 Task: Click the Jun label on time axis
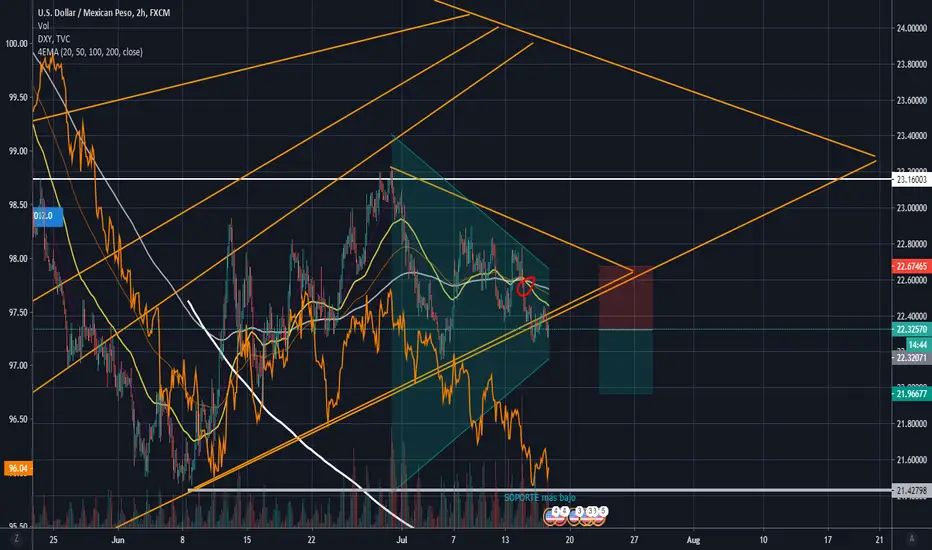118,540
